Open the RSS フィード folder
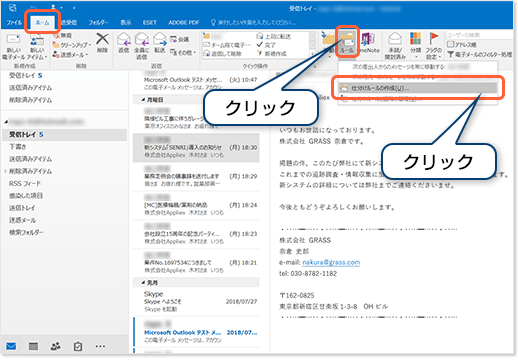This screenshot has height=360, width=518. pyautogui.click(x=25, y=184)
